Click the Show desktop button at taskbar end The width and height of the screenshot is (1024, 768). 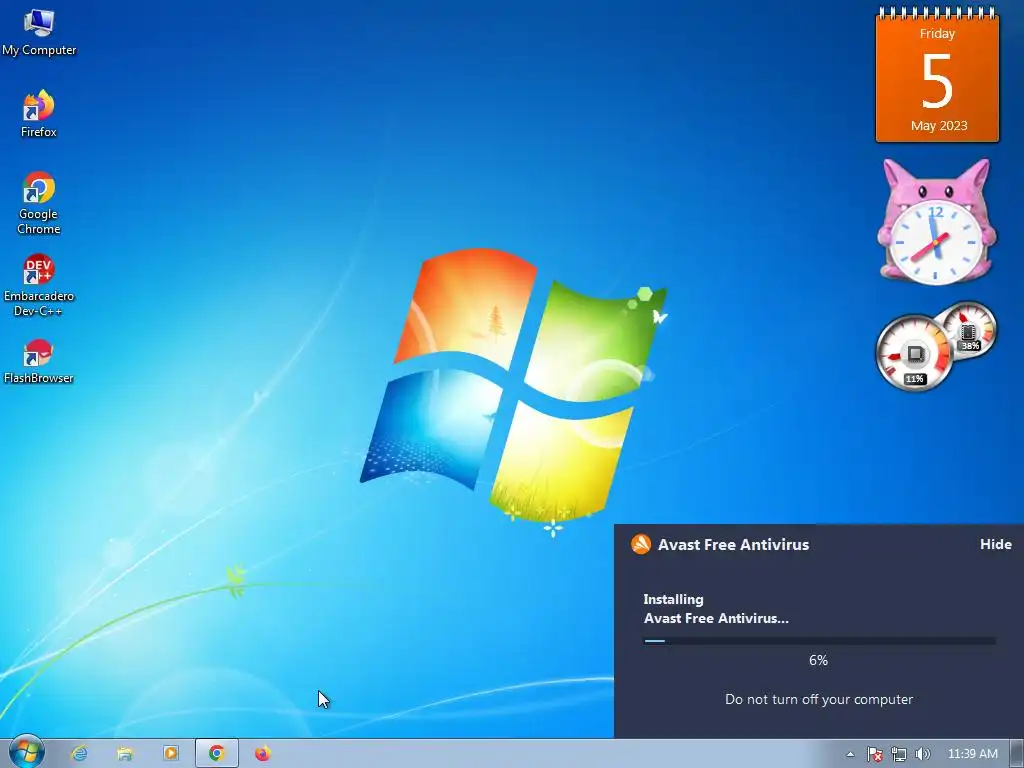point(1017,754)
